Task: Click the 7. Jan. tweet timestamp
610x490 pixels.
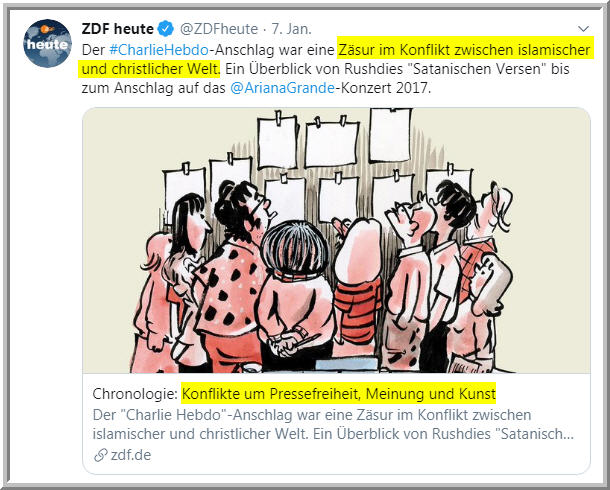Action: pos(291,29)
